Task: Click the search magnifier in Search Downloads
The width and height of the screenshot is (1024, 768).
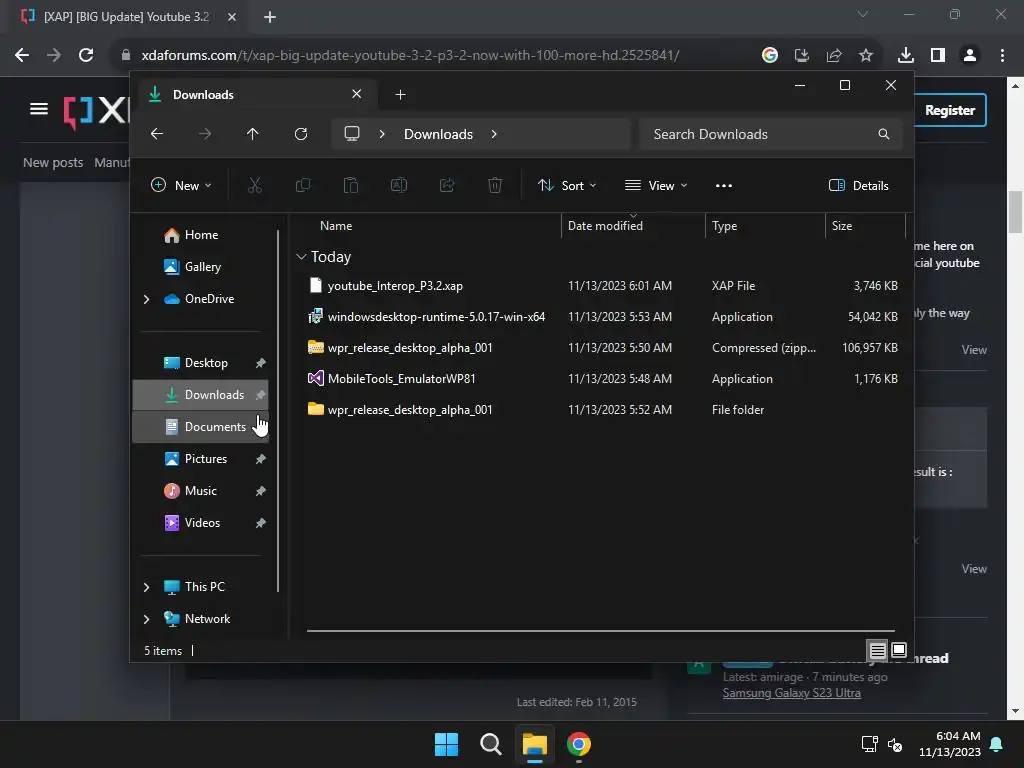Action: (884, 134)
